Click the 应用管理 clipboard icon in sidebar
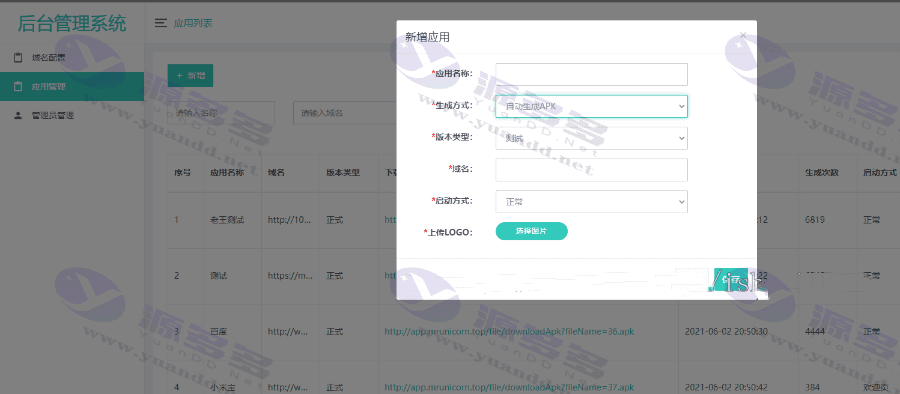 coord(18,87)
